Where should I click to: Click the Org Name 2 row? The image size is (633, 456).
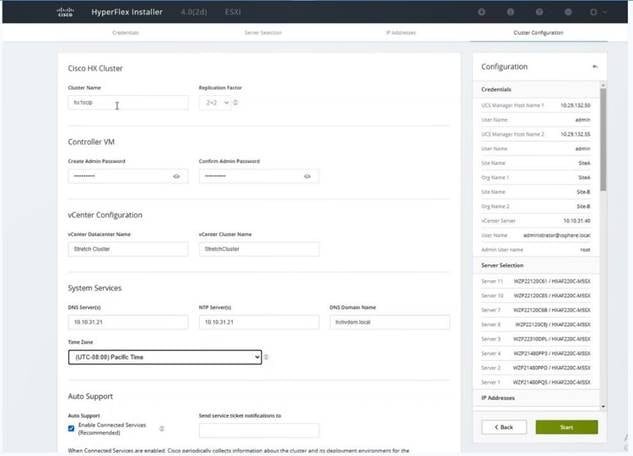[x=536, y=206]
